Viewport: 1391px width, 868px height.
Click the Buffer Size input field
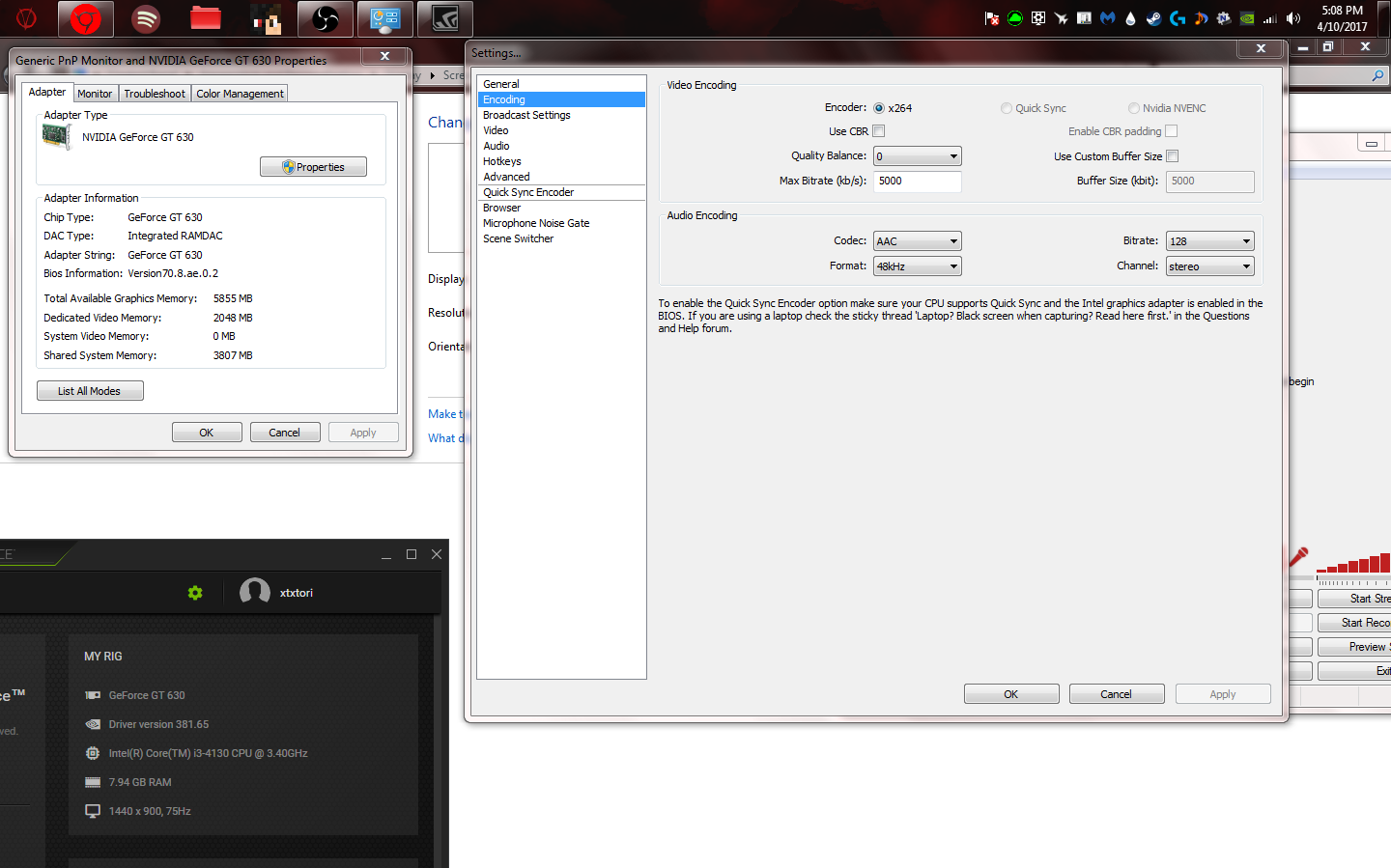coord(1210,182)
